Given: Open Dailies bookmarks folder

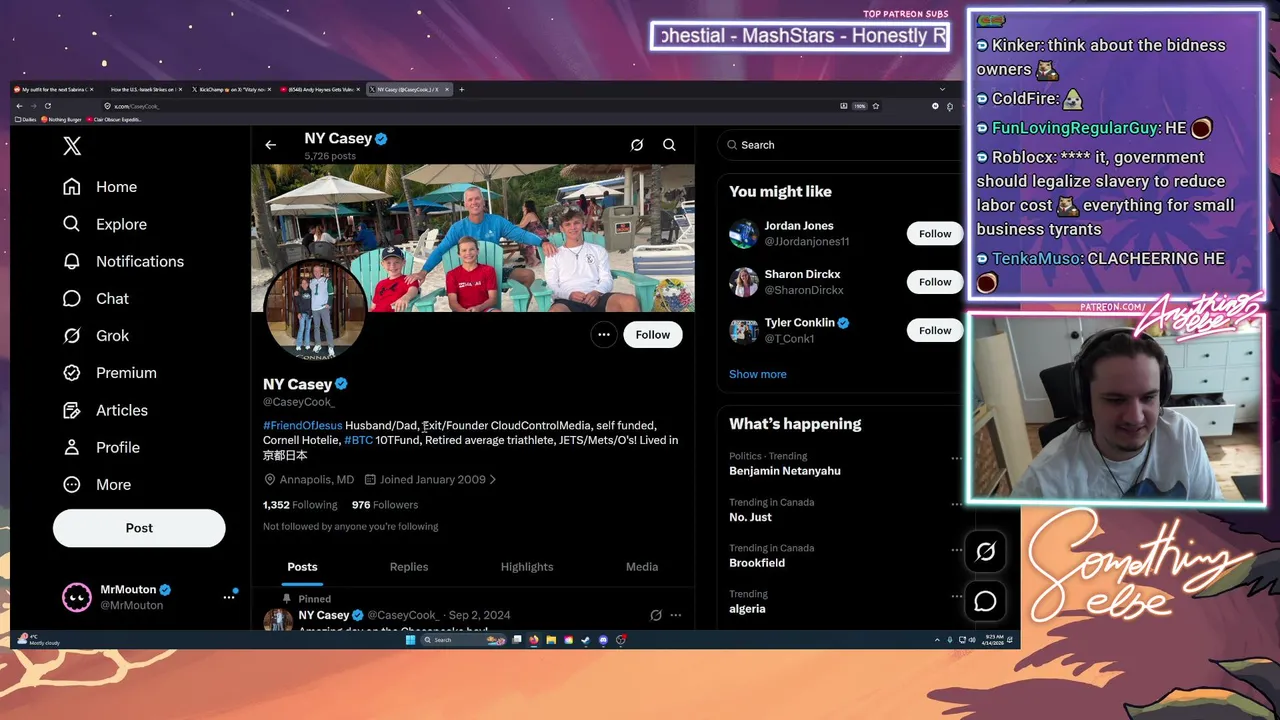Looking at the screenshot, I should pos(25,119).
